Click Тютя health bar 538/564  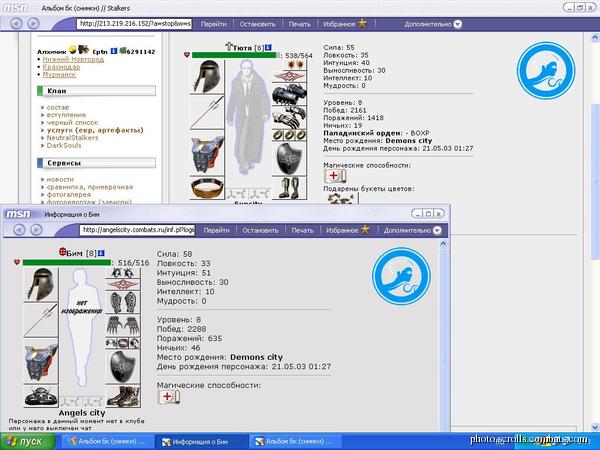tap(236, 55)
